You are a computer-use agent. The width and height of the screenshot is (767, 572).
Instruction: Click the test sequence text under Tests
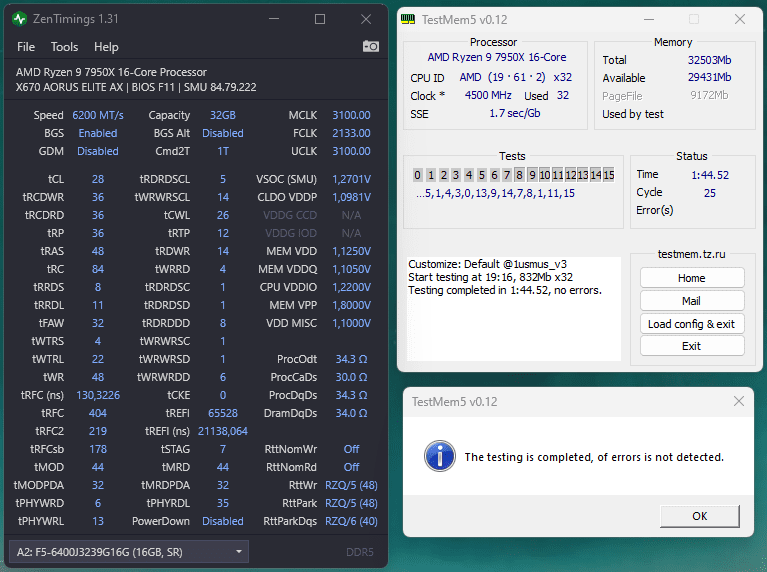(495, 193)
